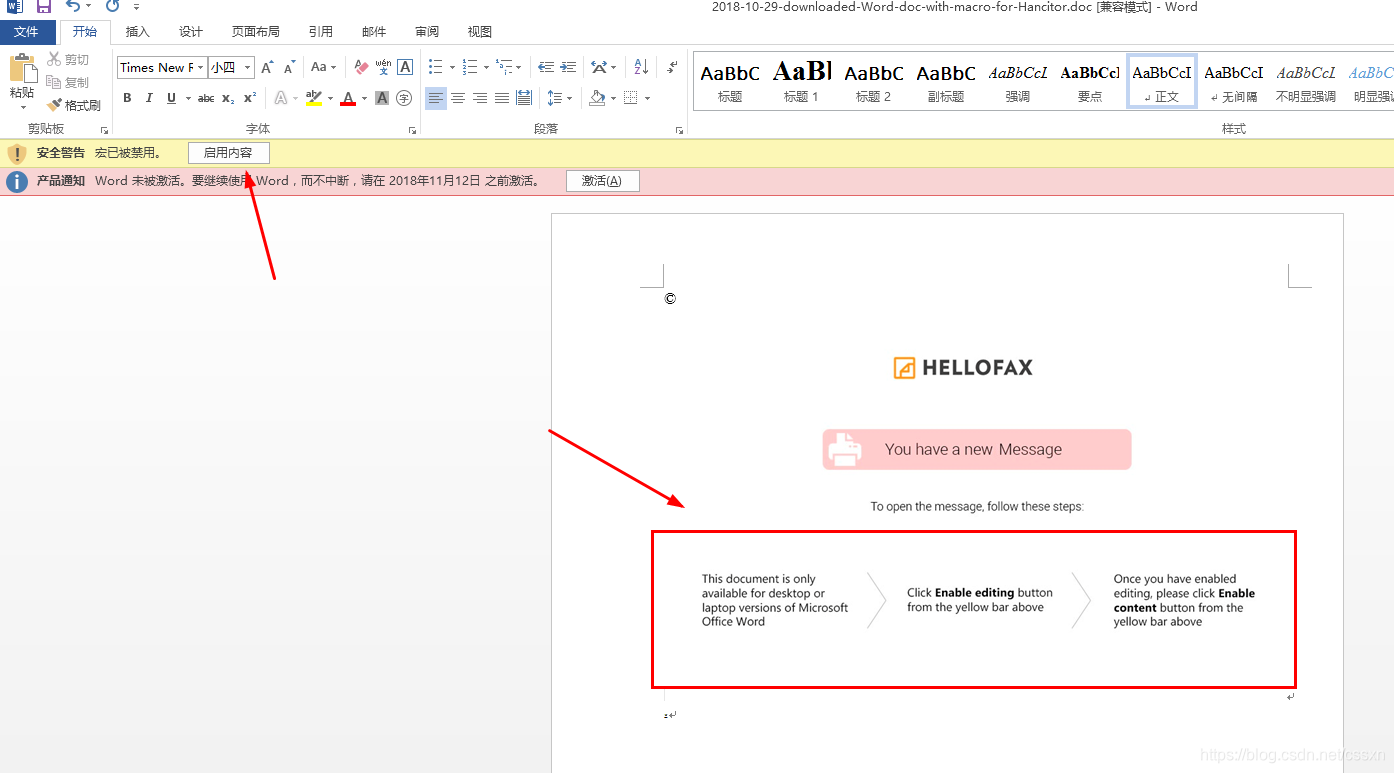Apply yellow text highlight color

pos(314,98)
